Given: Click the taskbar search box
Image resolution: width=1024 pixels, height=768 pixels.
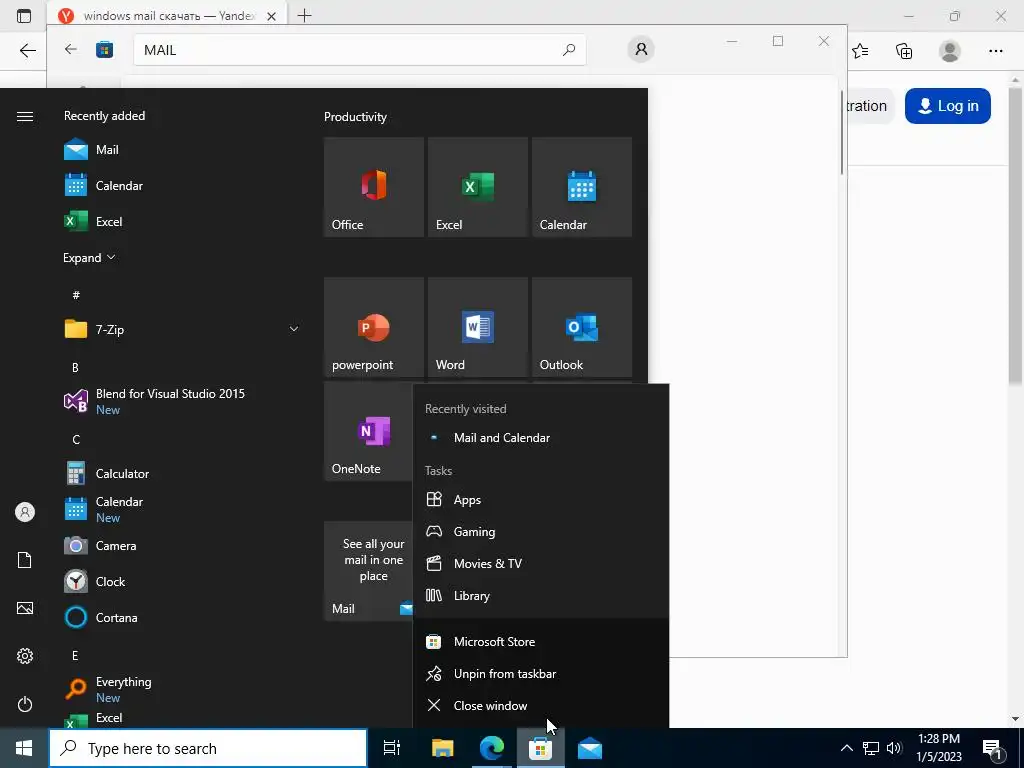Looking at the screenshot, I should point(208,748).
